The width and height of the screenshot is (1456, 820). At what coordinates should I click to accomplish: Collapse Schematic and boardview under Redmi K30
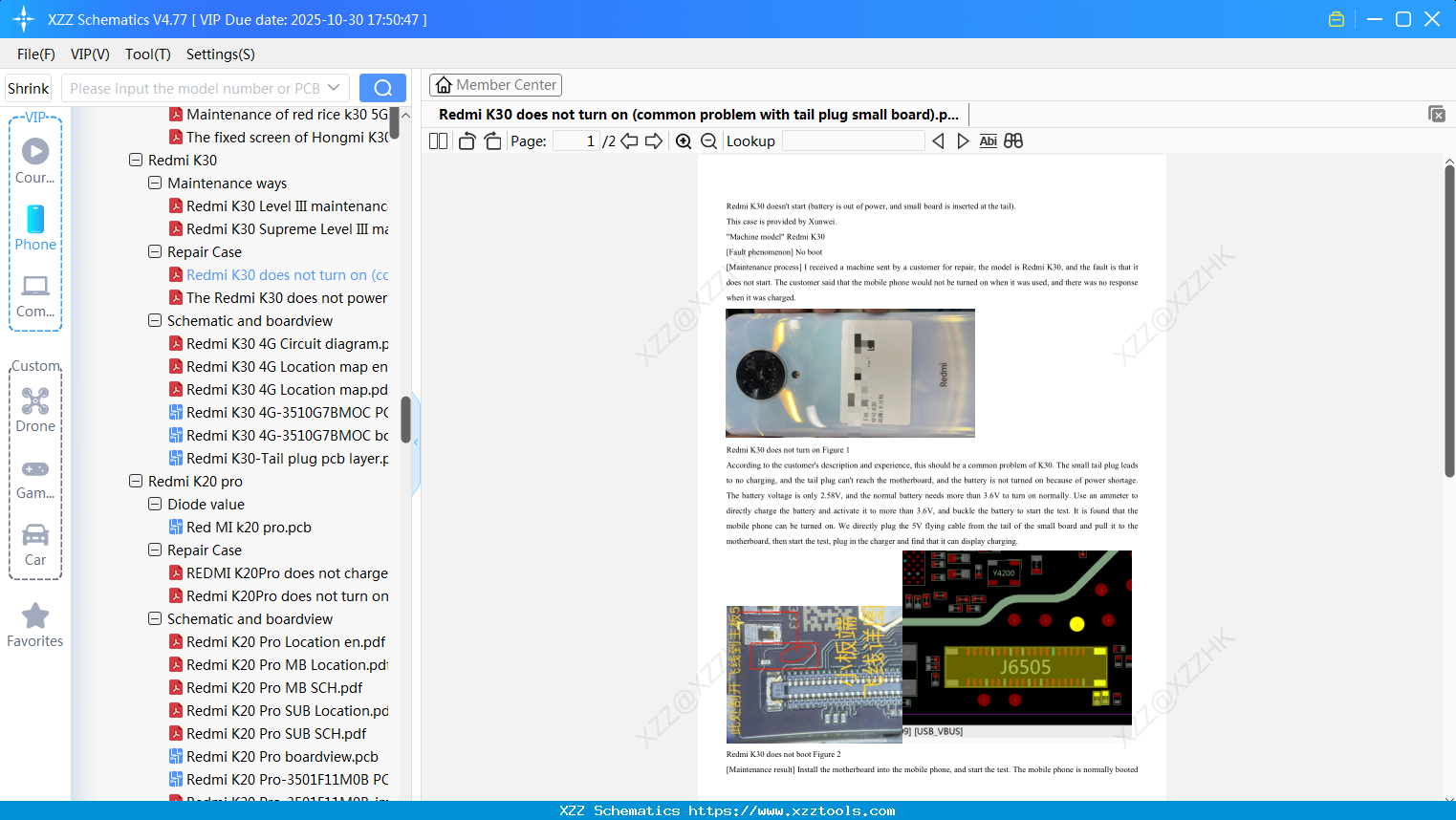[x=155, y=320]
